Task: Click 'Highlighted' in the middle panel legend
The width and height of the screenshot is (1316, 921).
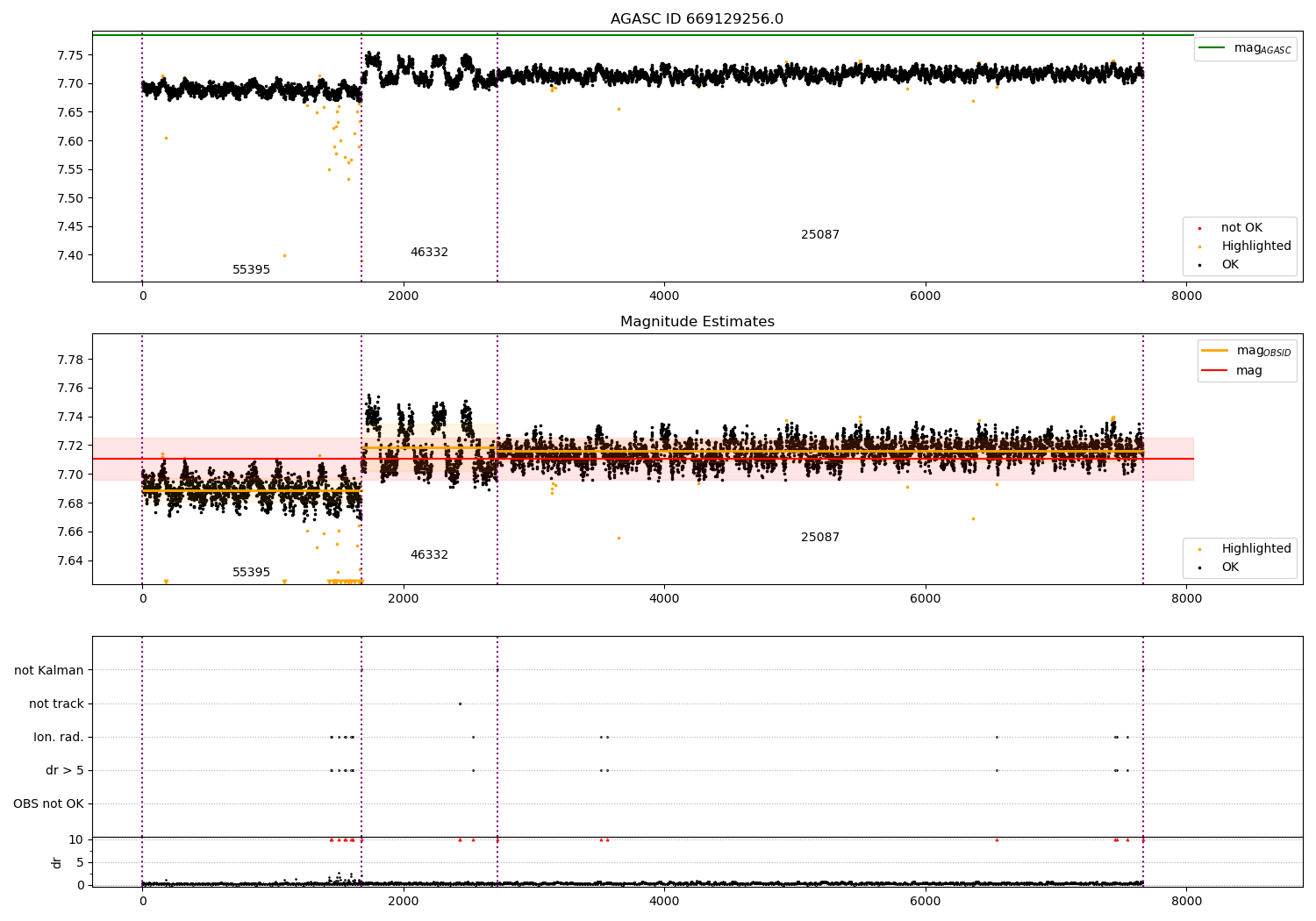Action: coord(1255,549)
